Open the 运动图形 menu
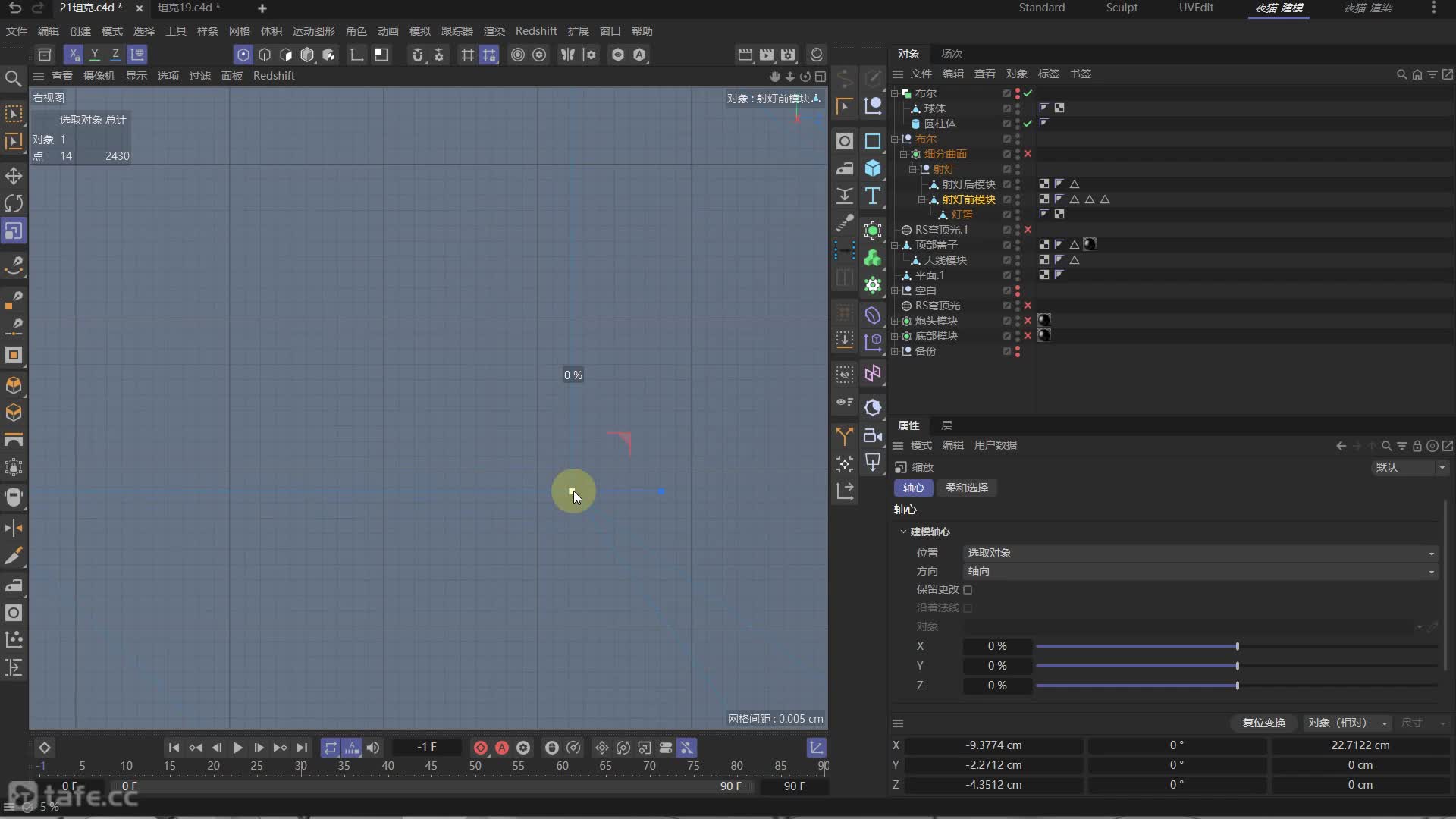Screen dimensions: 1456x819 314,31
